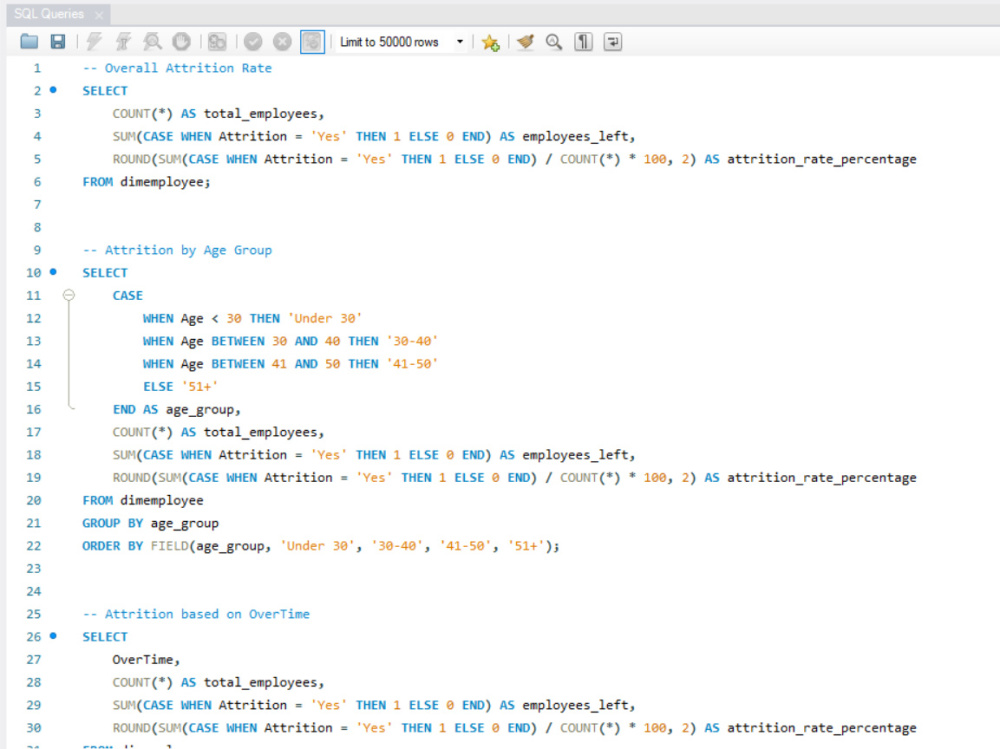Image resolution: width=1000 pixels, height=749 pixels.
Task: Save the script with the floppy disk icon
Action: [x=58, y=42]
